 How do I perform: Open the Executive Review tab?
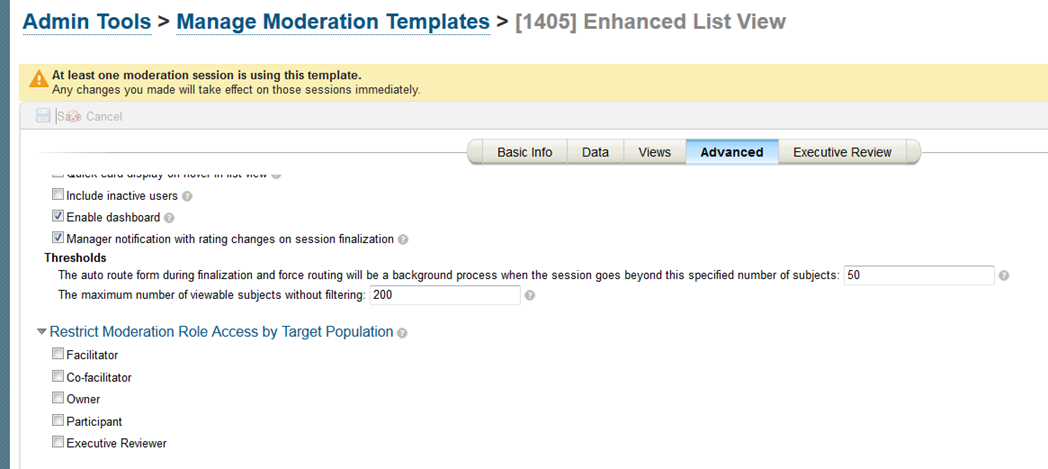[x=842, y=152]
